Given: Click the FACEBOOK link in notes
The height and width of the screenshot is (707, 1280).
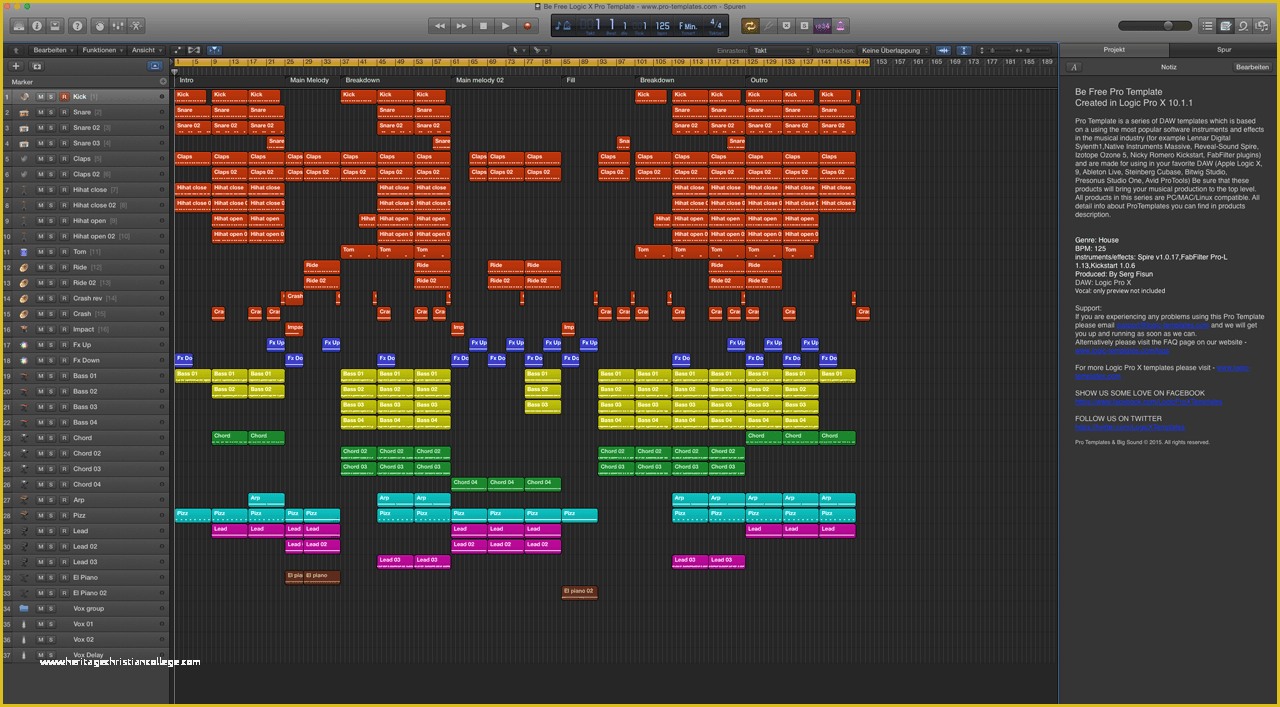Looking at the screenshot, I should coord(1148,402).
